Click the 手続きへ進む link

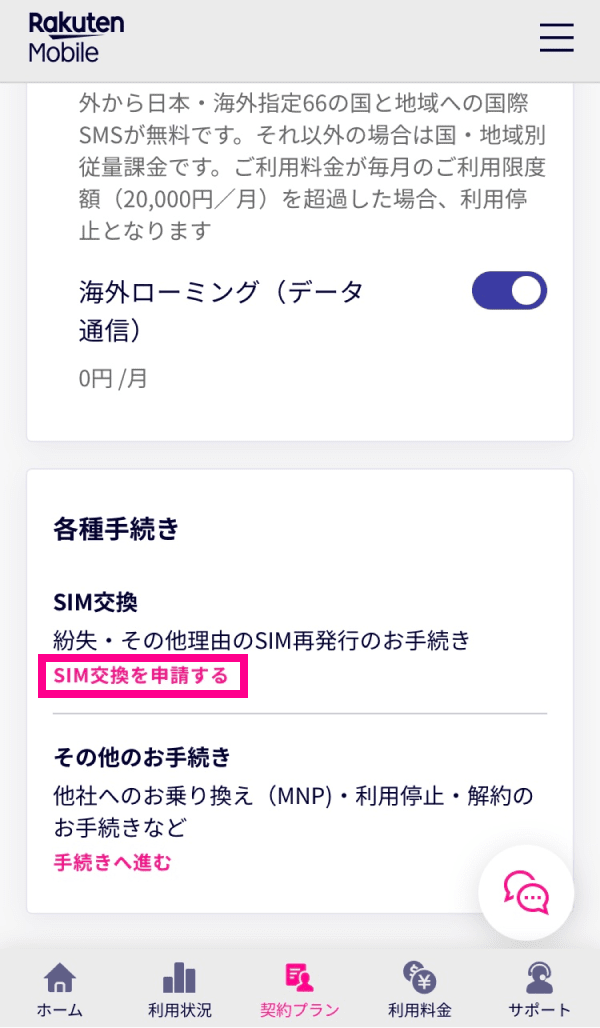(112, 862)
